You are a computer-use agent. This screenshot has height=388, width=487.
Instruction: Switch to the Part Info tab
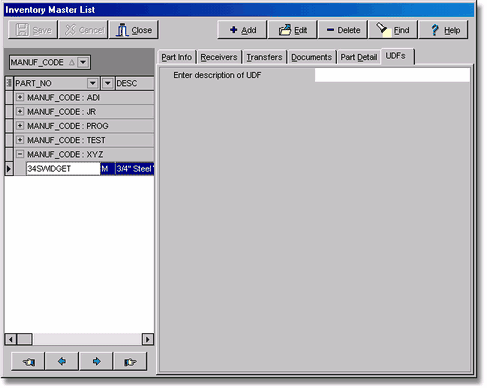[x=176, y=57]
